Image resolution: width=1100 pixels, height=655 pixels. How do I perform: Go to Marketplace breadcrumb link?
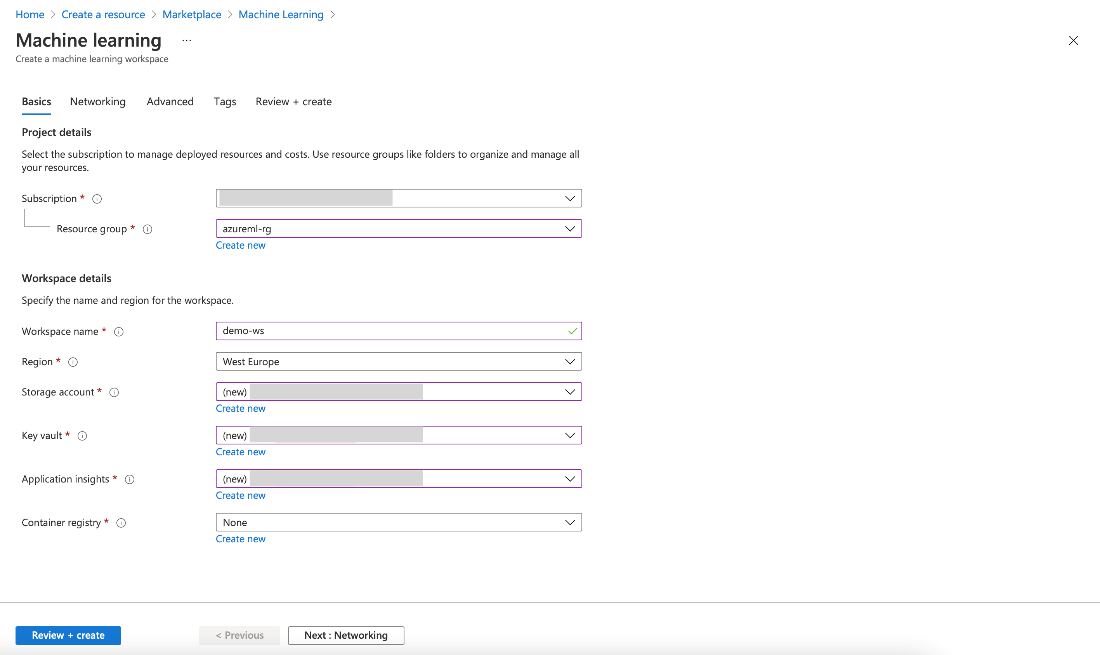(192, 15)
